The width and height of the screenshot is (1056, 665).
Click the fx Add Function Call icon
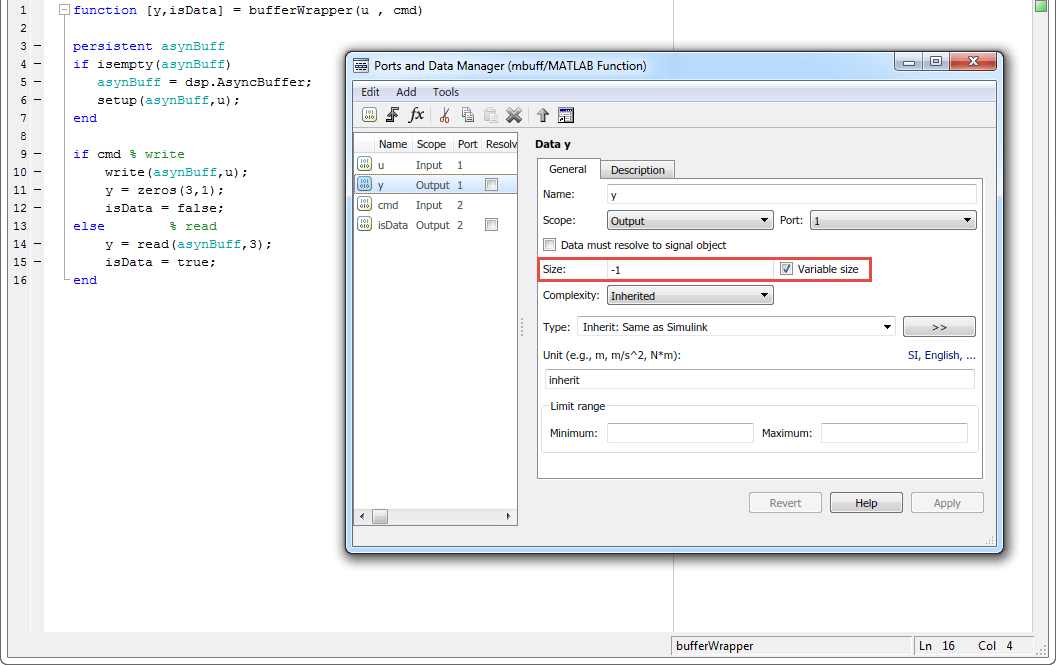[416, 115]
